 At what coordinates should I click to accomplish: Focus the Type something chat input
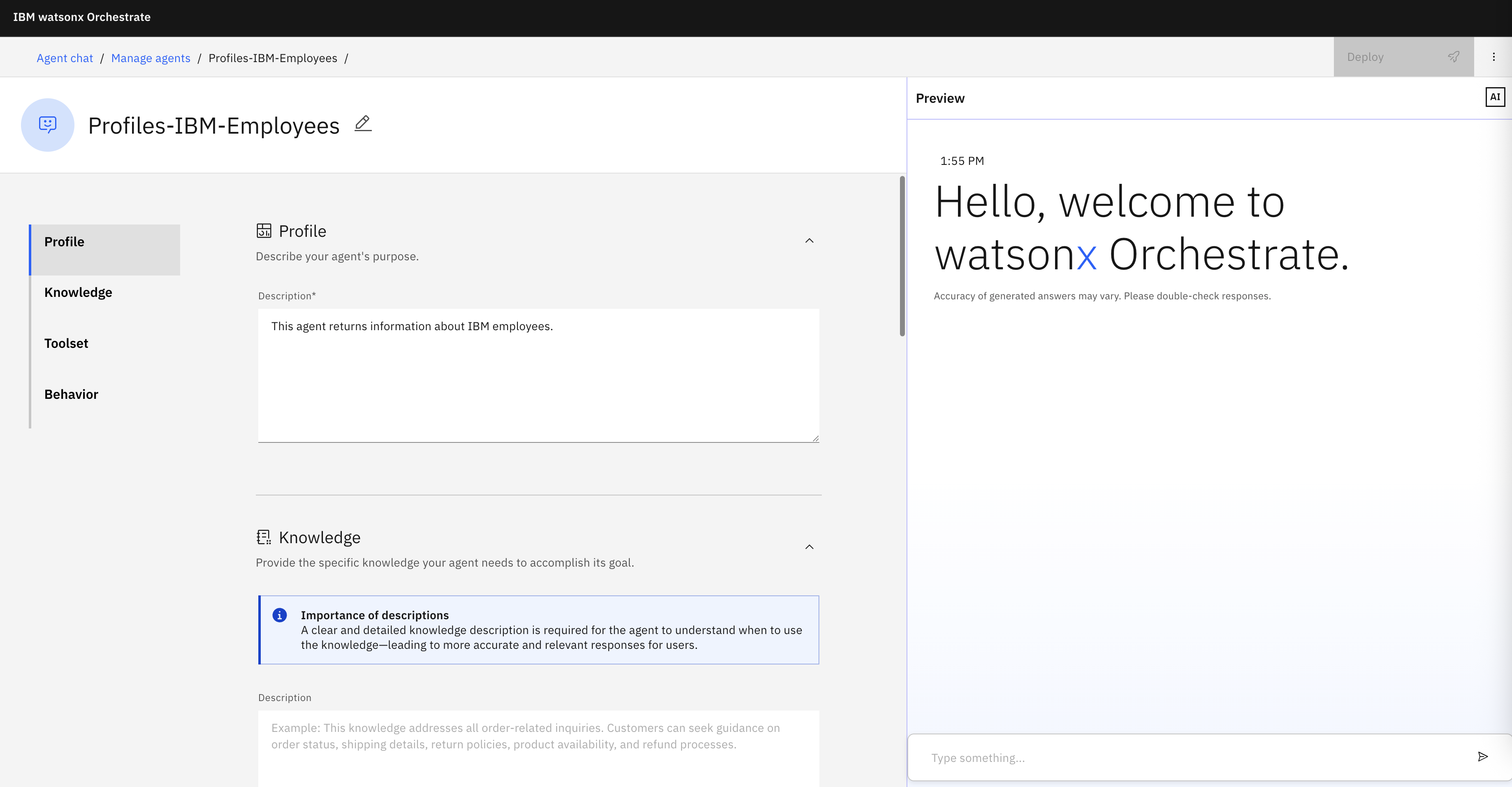[1197, 758]
